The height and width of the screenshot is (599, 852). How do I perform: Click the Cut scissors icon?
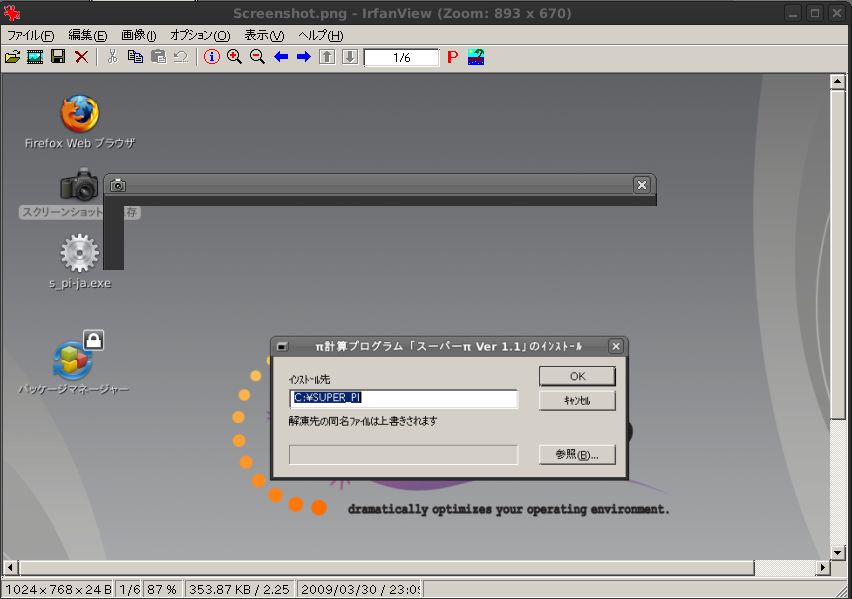pyautogui.click(x=112, y=57)
